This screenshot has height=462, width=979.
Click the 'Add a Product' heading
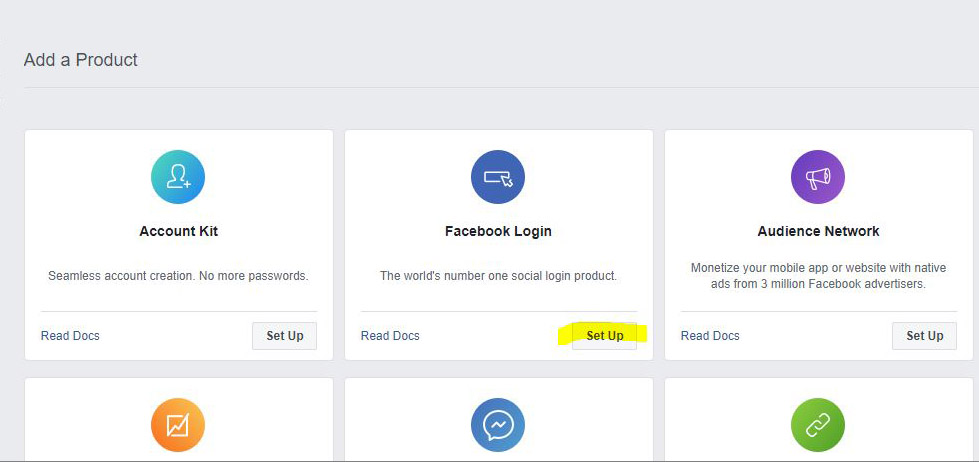click(x=81, y=60)
